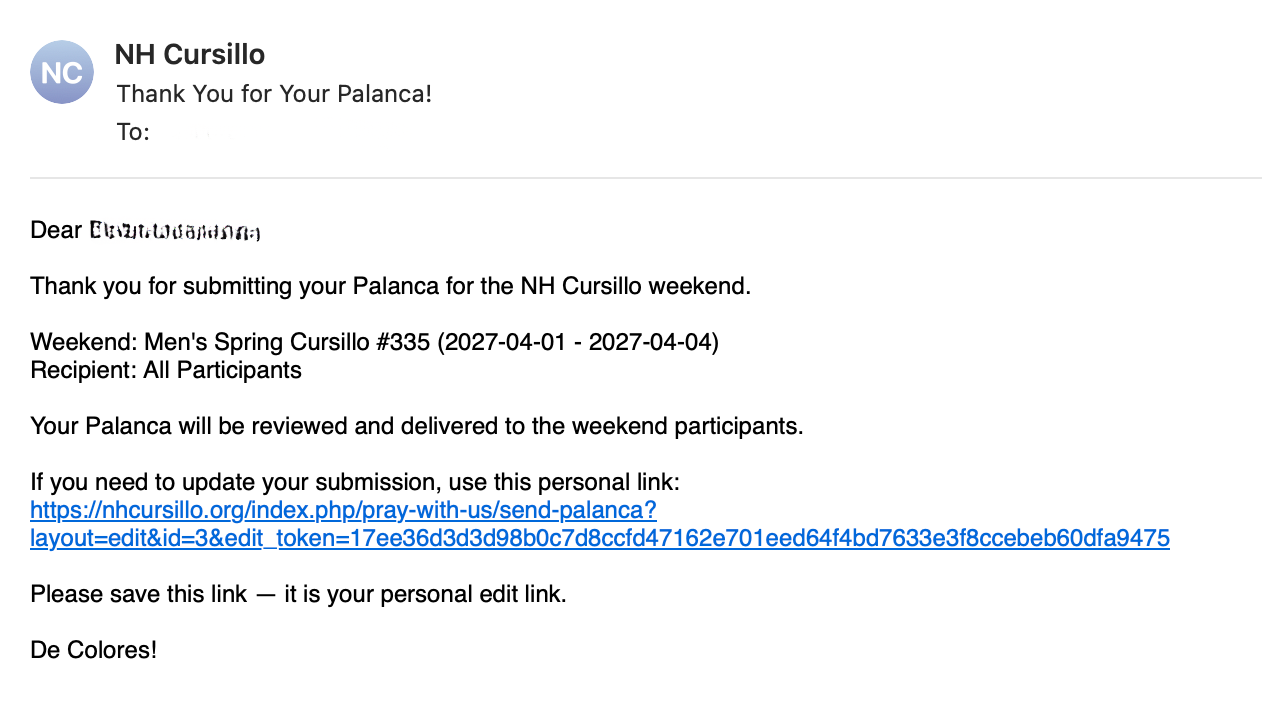Screen dimensions: 1262x726
Task: Open the nhcursillo.org send-palanca link
Action: pos(343,511)
